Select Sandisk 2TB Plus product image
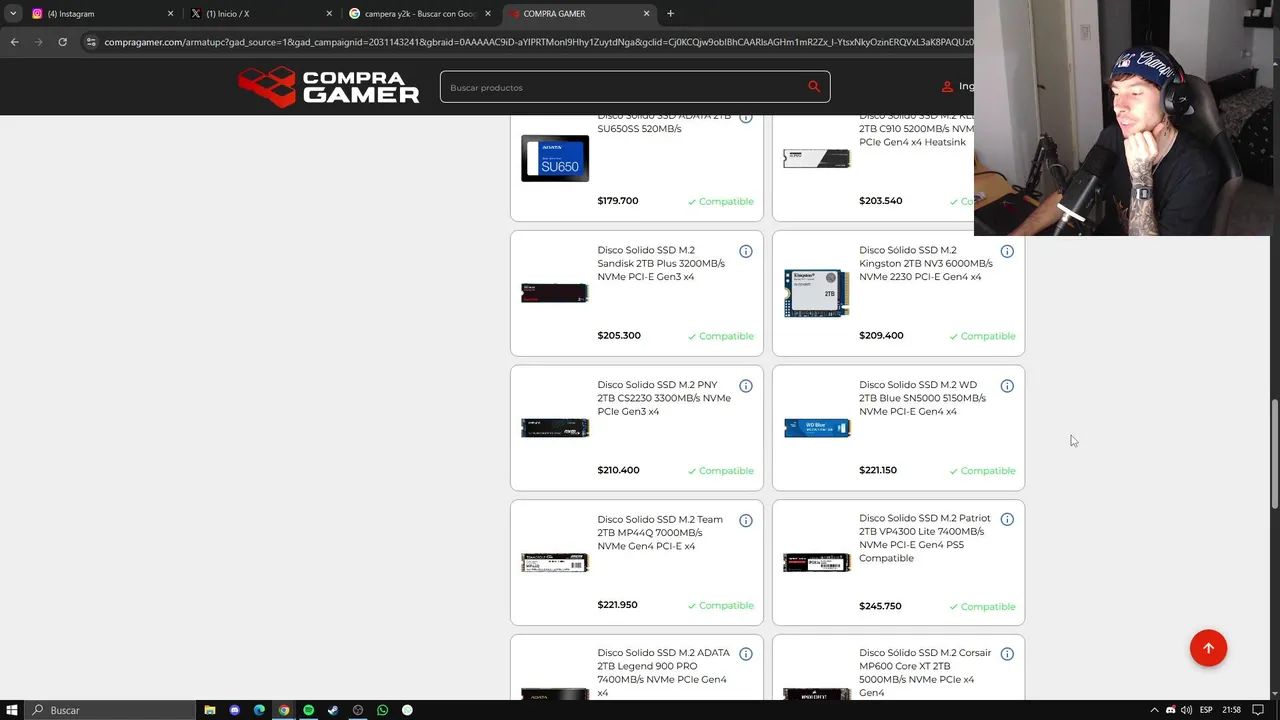 coord(555,293)
